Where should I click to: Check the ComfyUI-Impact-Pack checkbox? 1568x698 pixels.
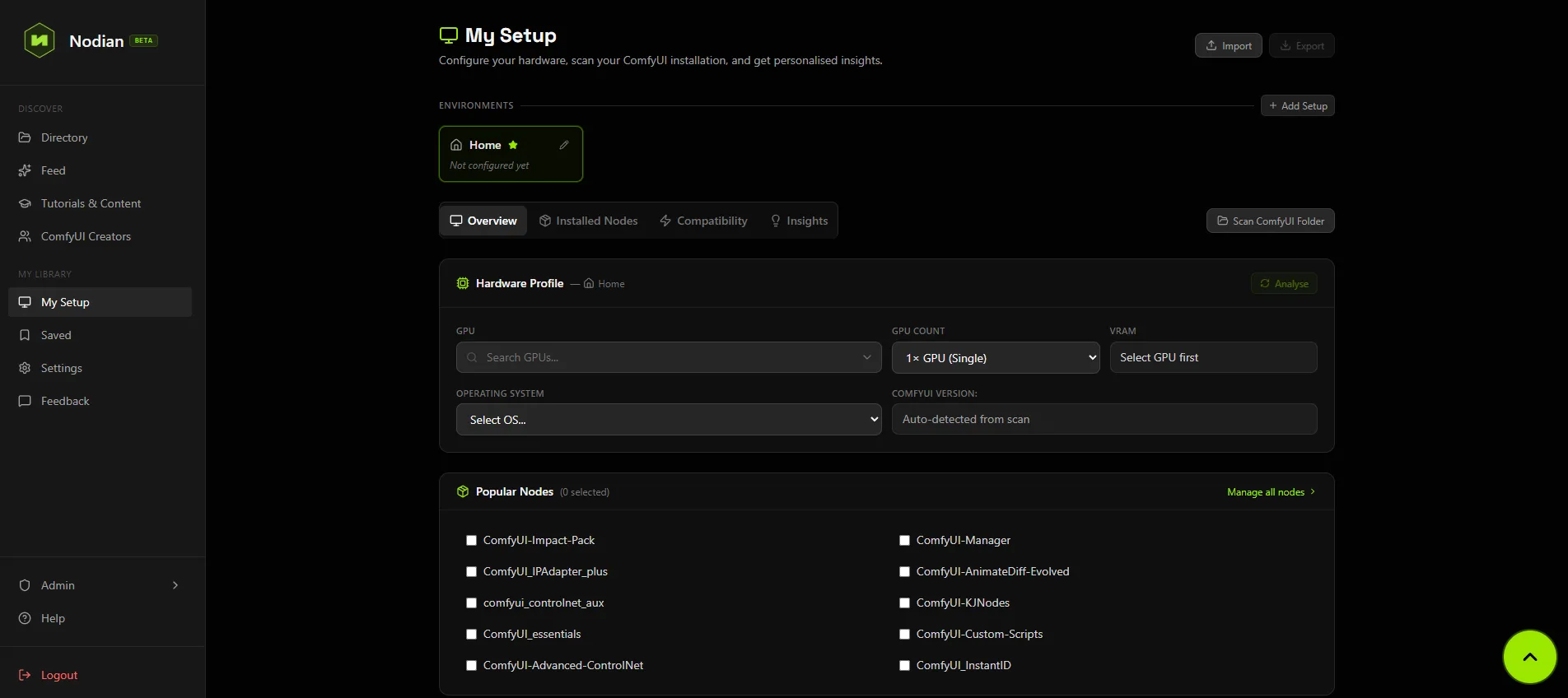click(x=472, y=541)
